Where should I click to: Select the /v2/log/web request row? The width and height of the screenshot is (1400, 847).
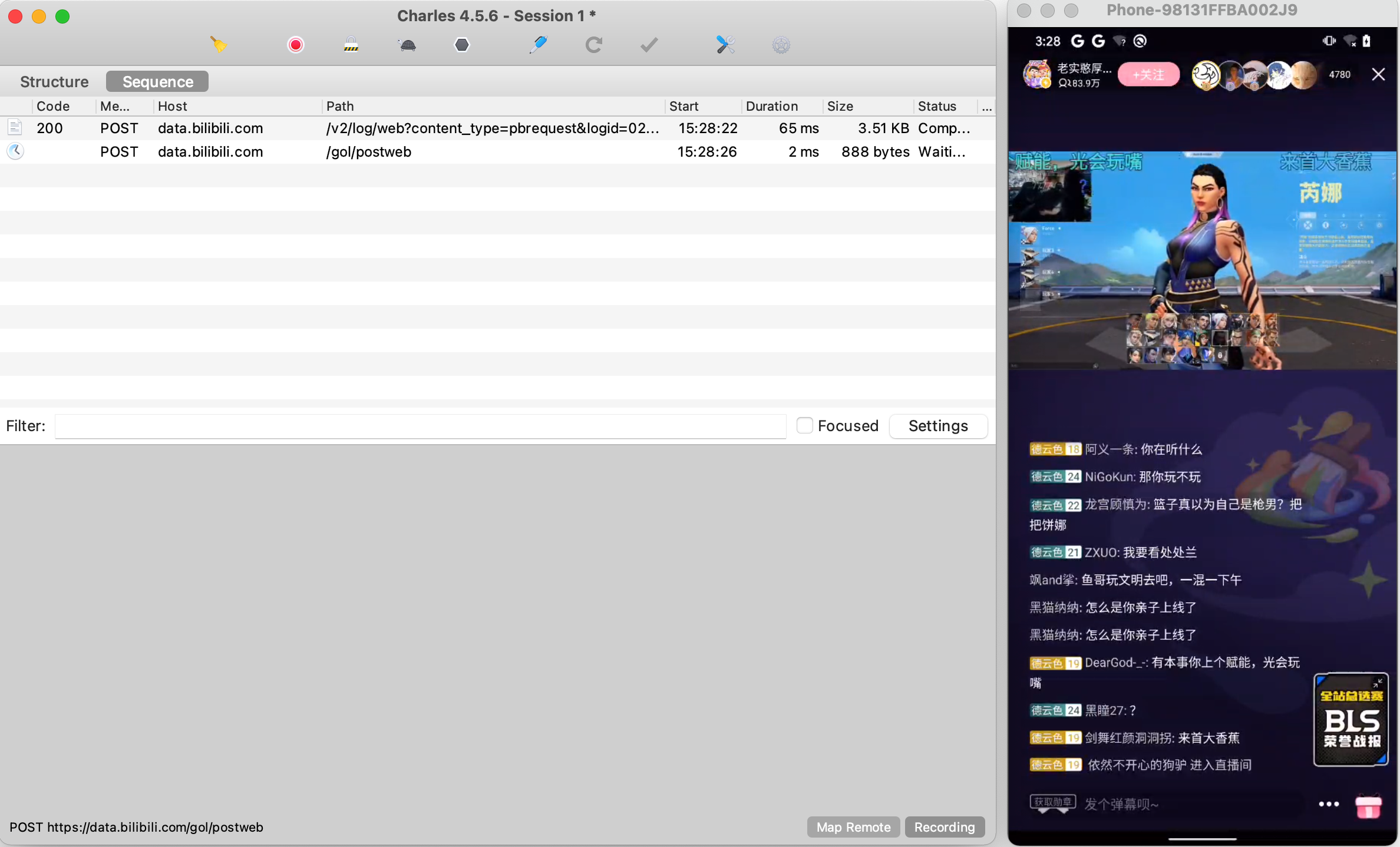point(498,128)
